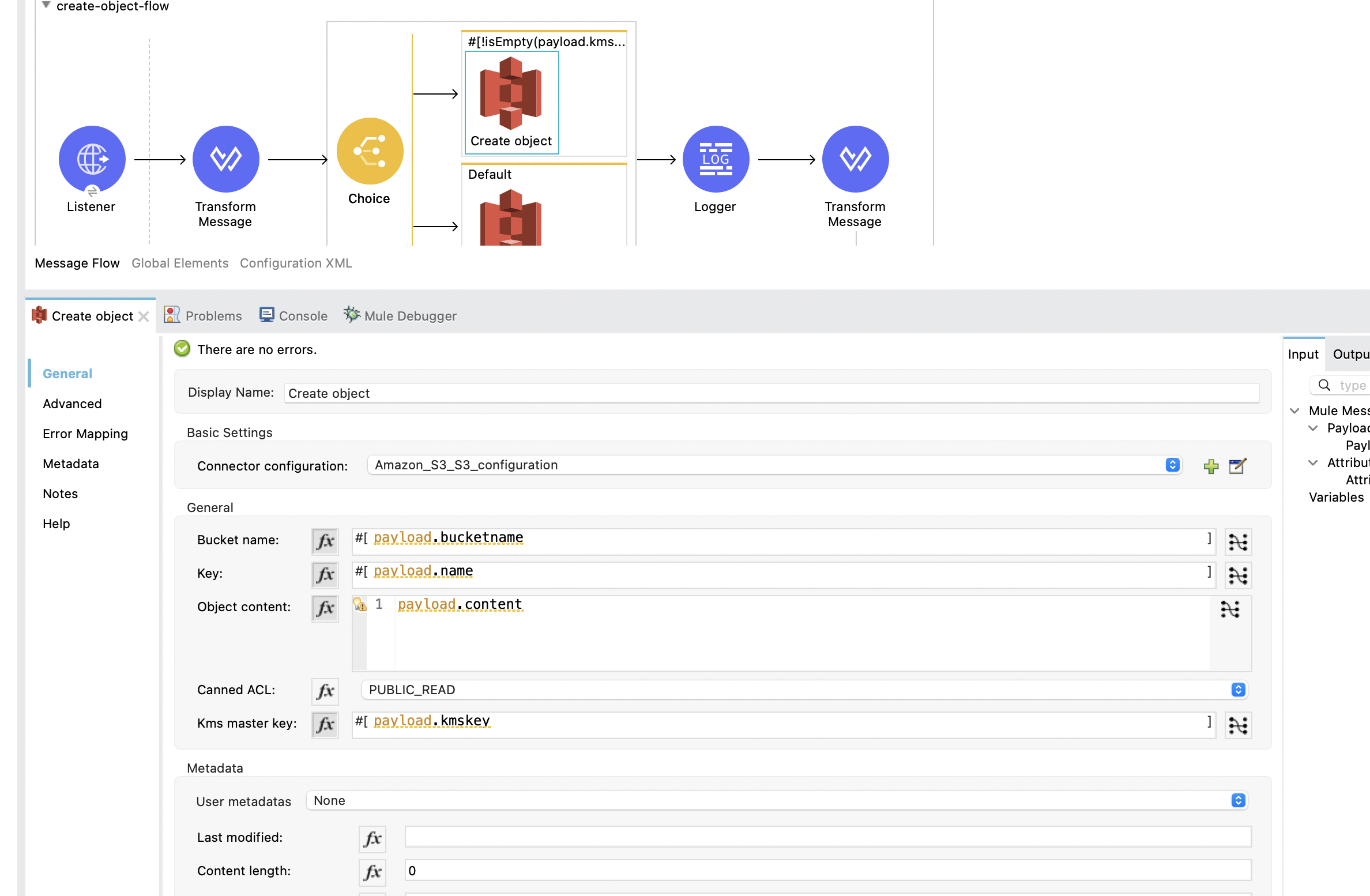Select the Listener component in the flow

coord(92,159)
